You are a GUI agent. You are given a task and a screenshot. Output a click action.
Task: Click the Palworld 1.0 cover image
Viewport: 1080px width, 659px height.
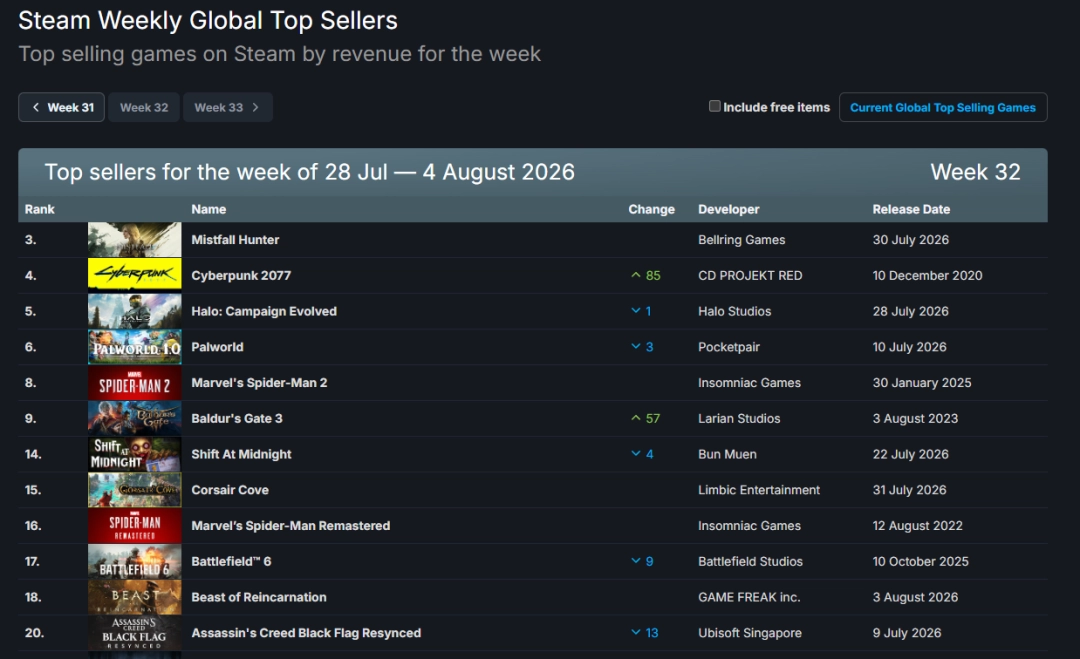(x=135, y=346)
